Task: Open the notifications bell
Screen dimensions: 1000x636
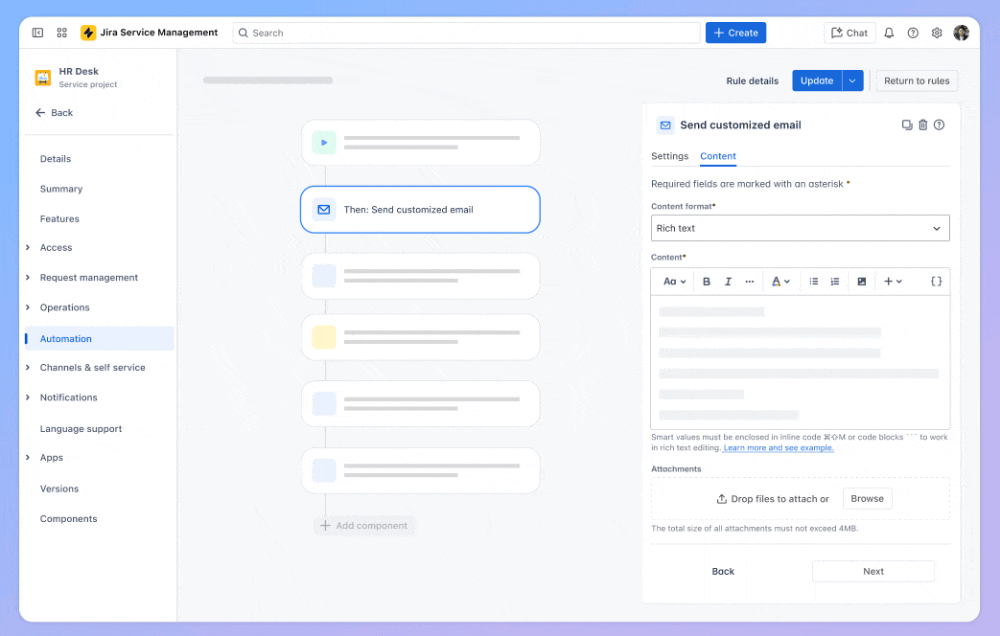Action: coord(889,33)
